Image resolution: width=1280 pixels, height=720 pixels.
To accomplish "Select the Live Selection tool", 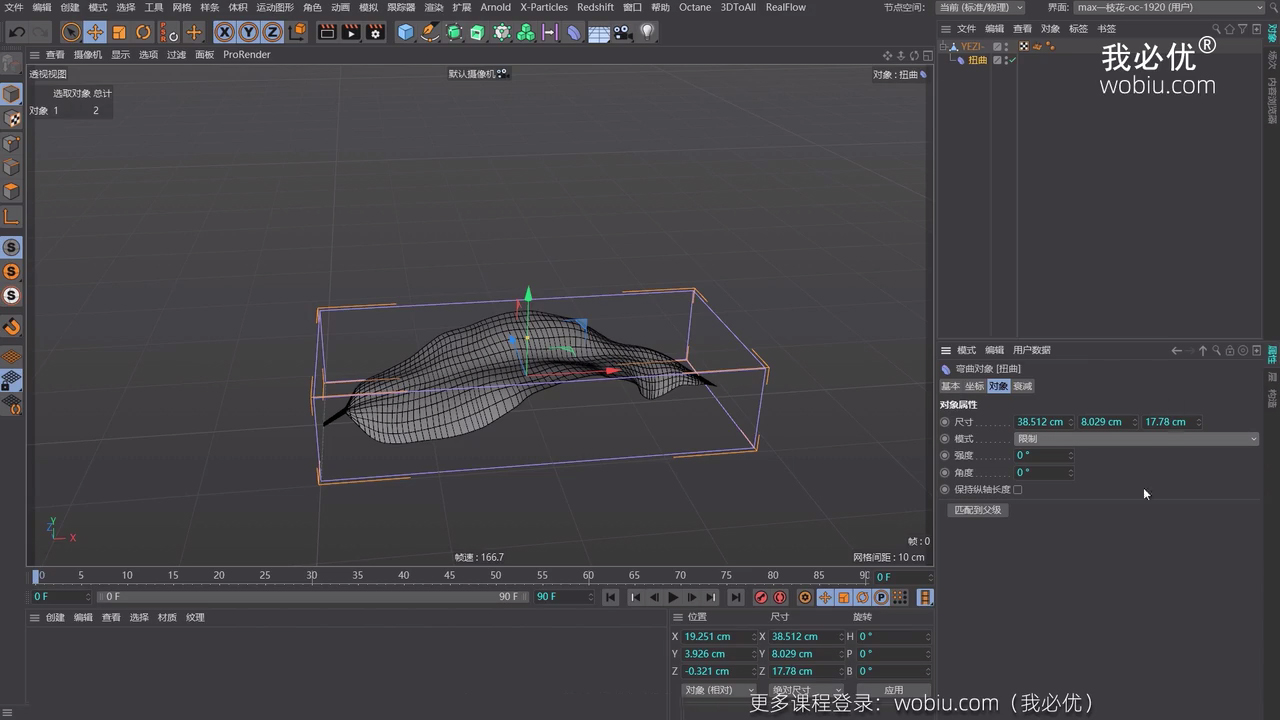I will pyautogui.click(x=71, y=32).
